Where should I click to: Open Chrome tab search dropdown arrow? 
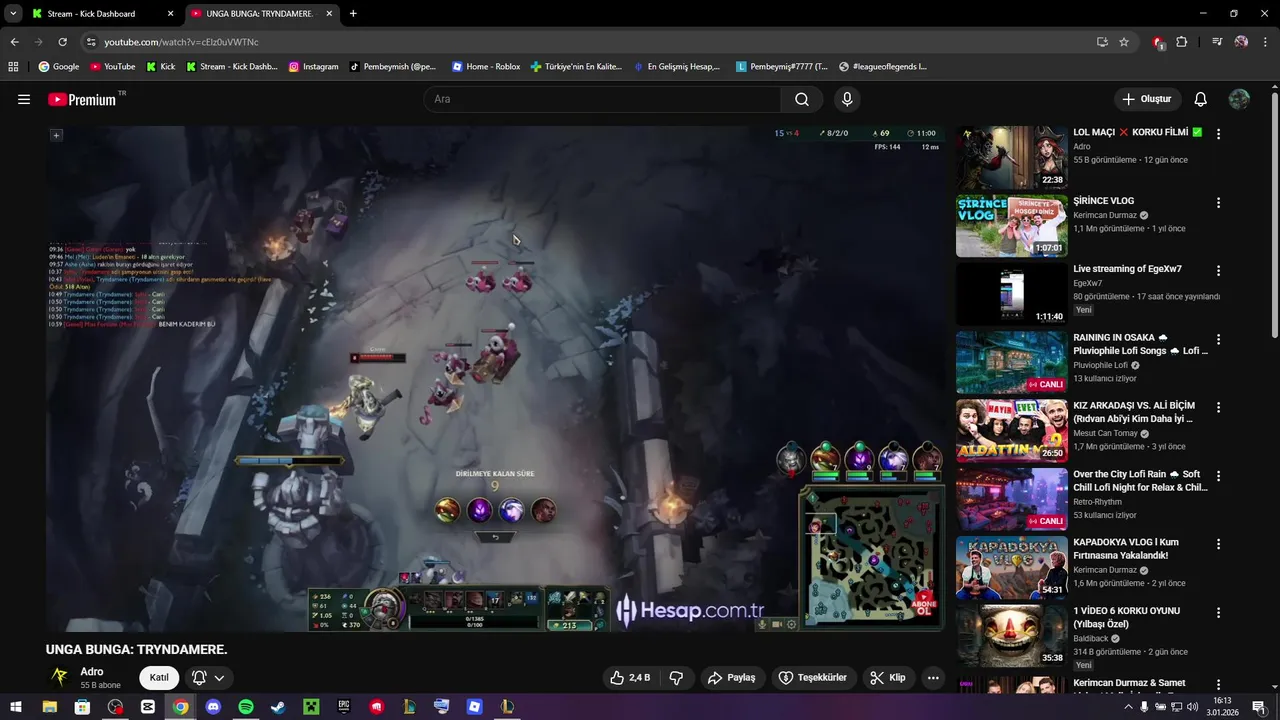13,14
